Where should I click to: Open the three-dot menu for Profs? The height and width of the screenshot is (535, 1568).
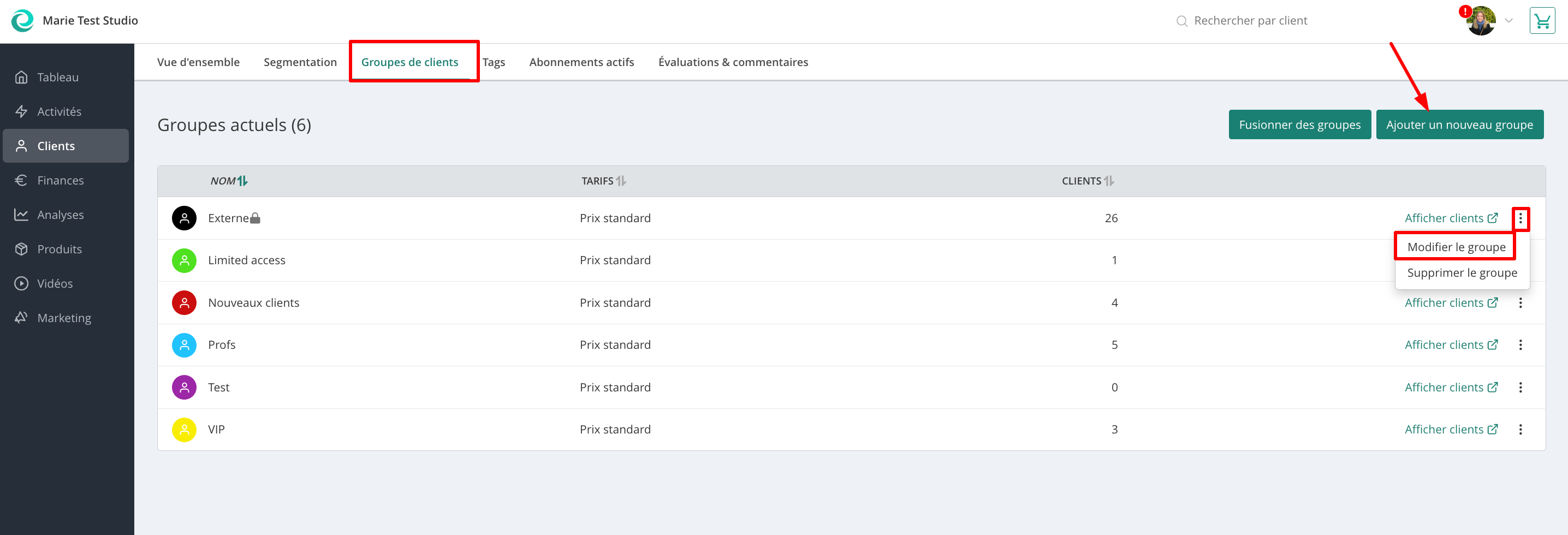coord(1520,344)
